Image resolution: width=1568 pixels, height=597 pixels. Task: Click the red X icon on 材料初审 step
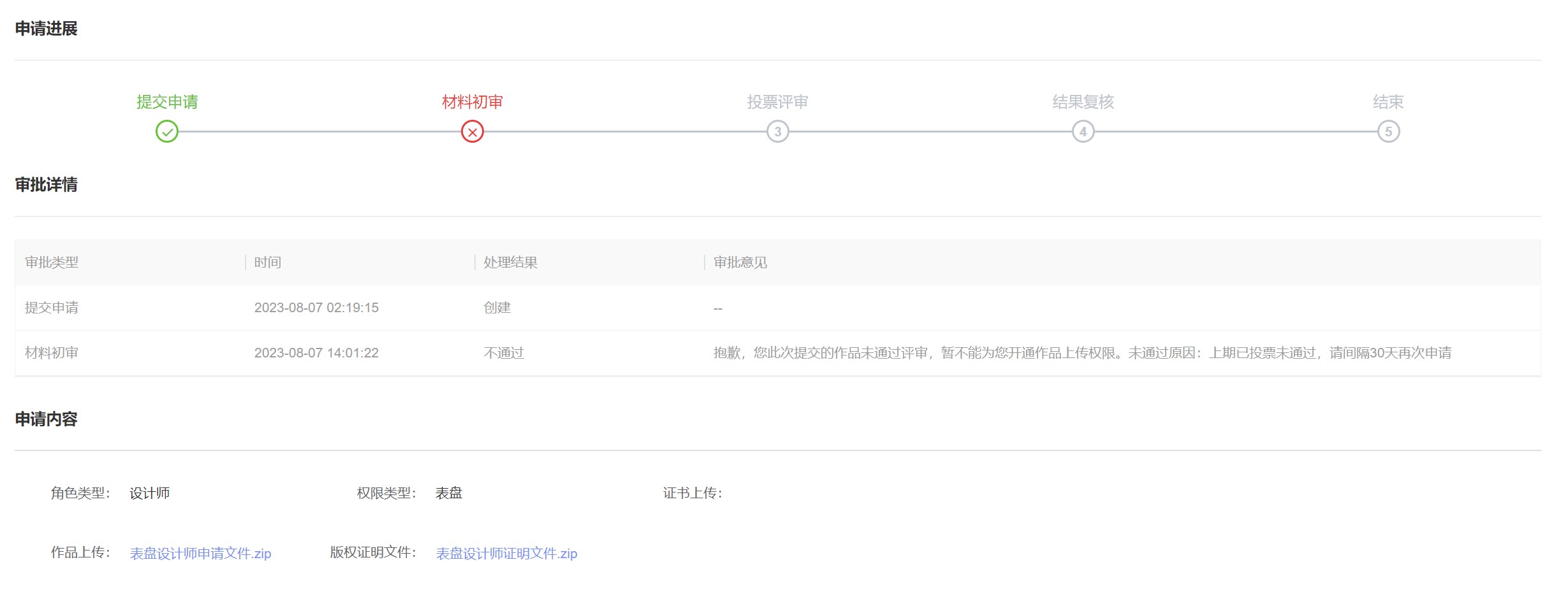[471, 133]
